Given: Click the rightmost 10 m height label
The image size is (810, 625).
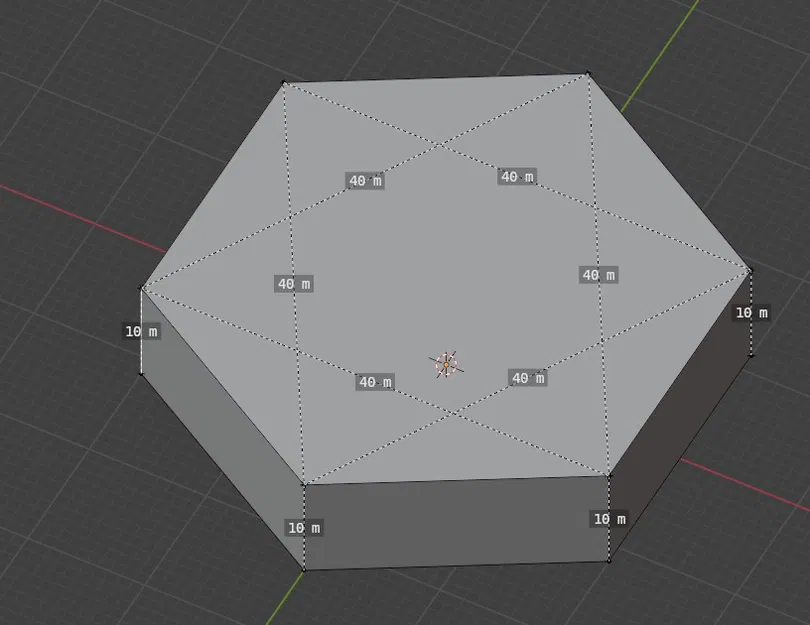Looking at the screenshot, I should coord(750,313).
